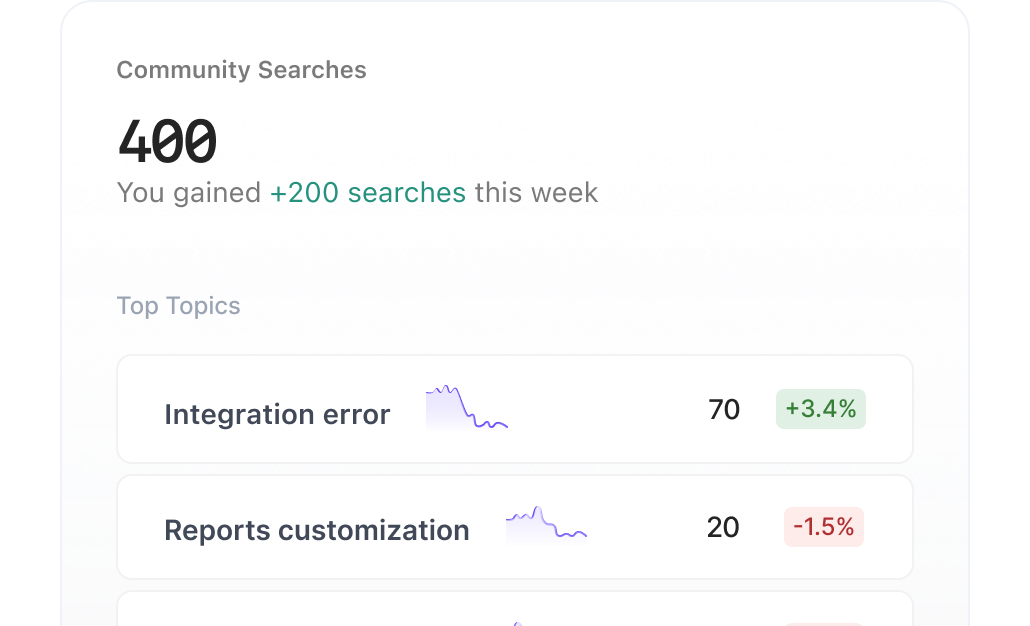Viewport: 1030px width, 626px height.
Task: Click the count 20 for Reports customization
Action: [723, 527]
